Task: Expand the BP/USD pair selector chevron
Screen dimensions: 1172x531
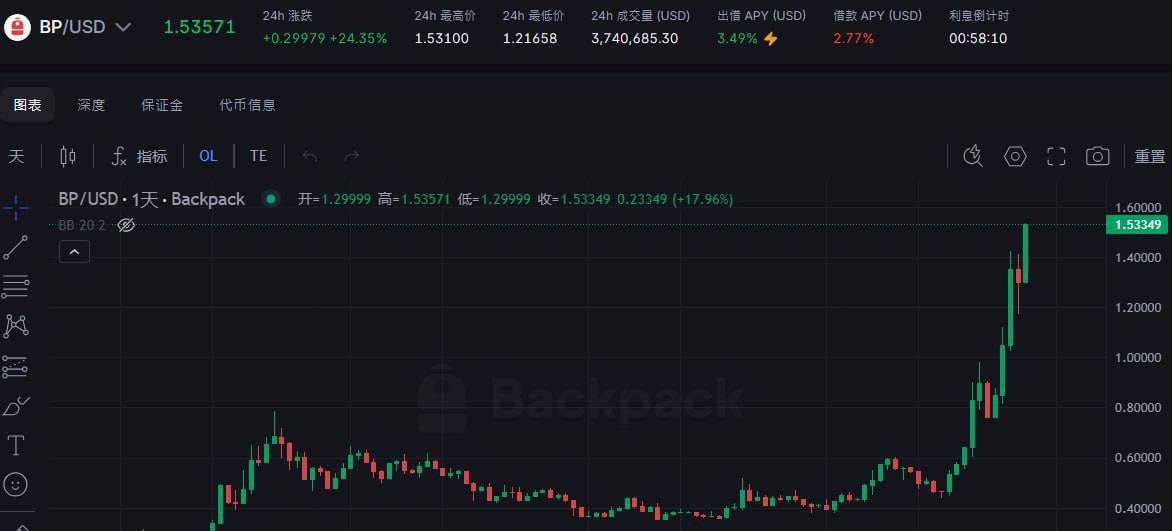Action: tap(123, 28)
